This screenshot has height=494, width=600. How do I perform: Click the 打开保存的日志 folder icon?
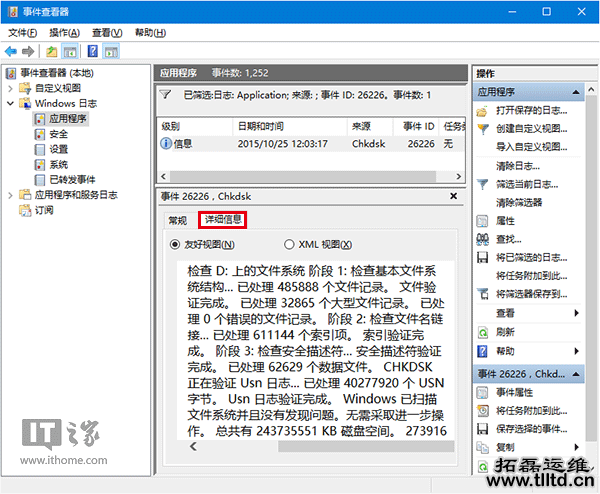coord(482,111)
